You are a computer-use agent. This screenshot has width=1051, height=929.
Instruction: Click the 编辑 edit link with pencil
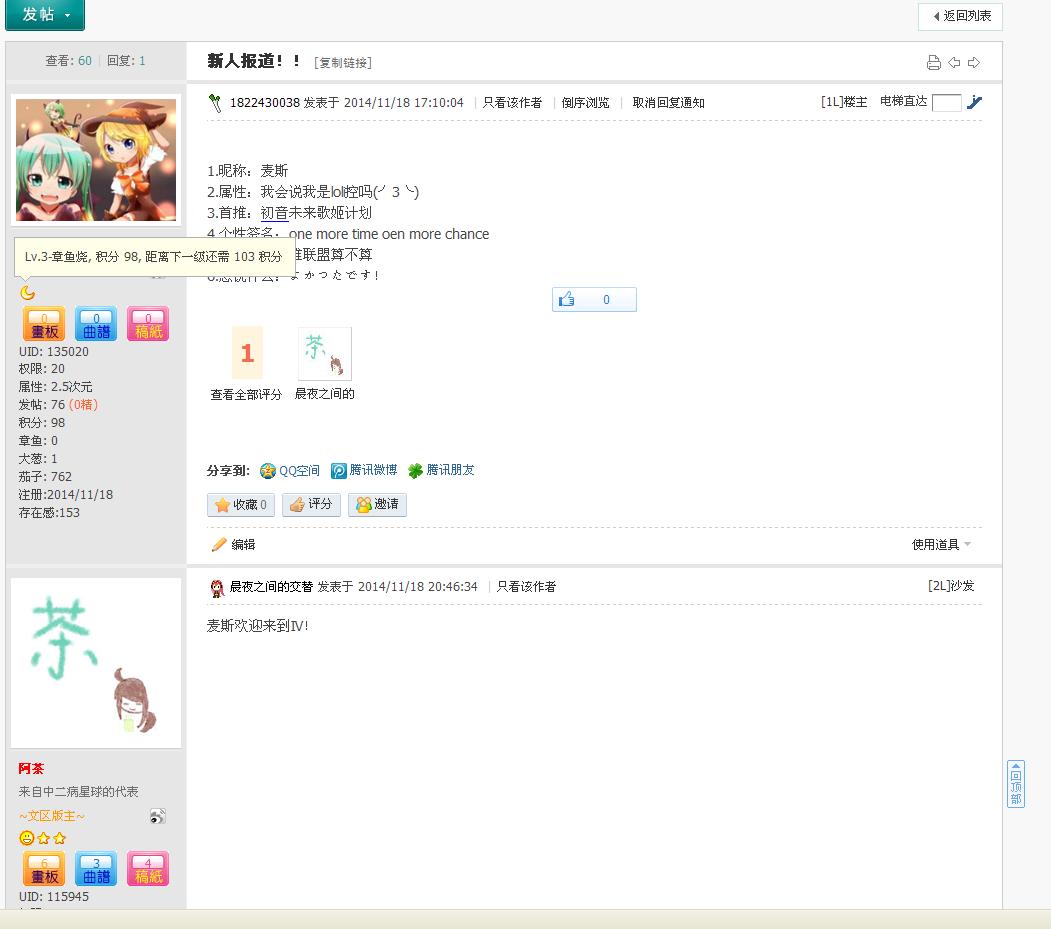coord(233,545)
